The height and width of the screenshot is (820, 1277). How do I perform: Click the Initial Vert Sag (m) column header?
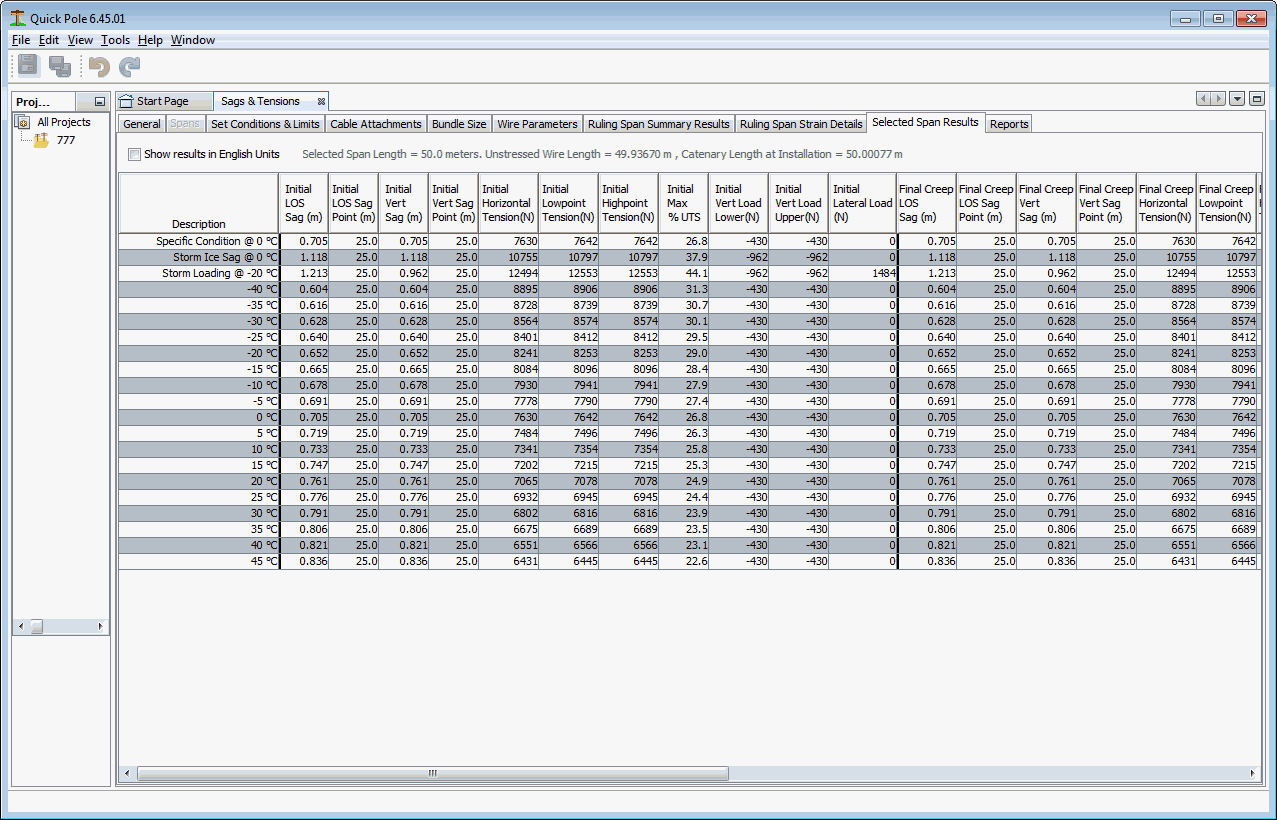pyautogui.click(x=404, y=204)
